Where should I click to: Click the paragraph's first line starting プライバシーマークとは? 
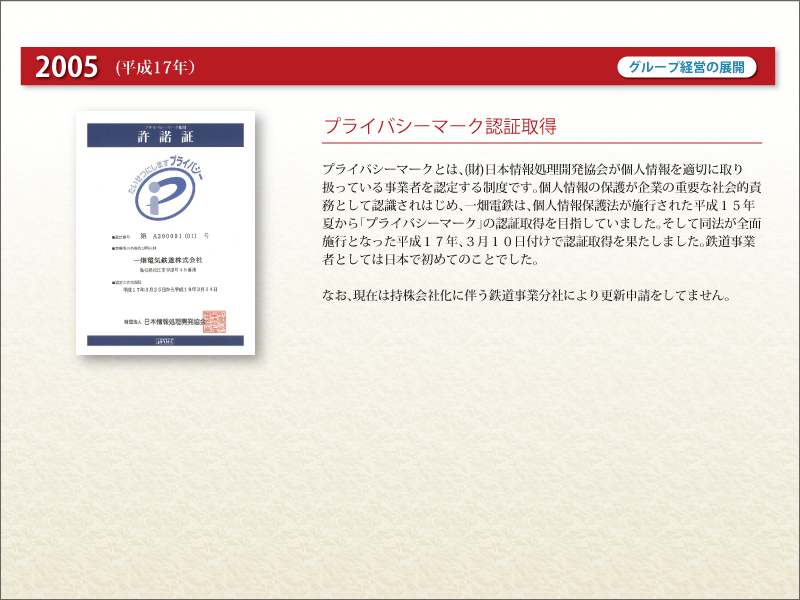click(532, 169)
